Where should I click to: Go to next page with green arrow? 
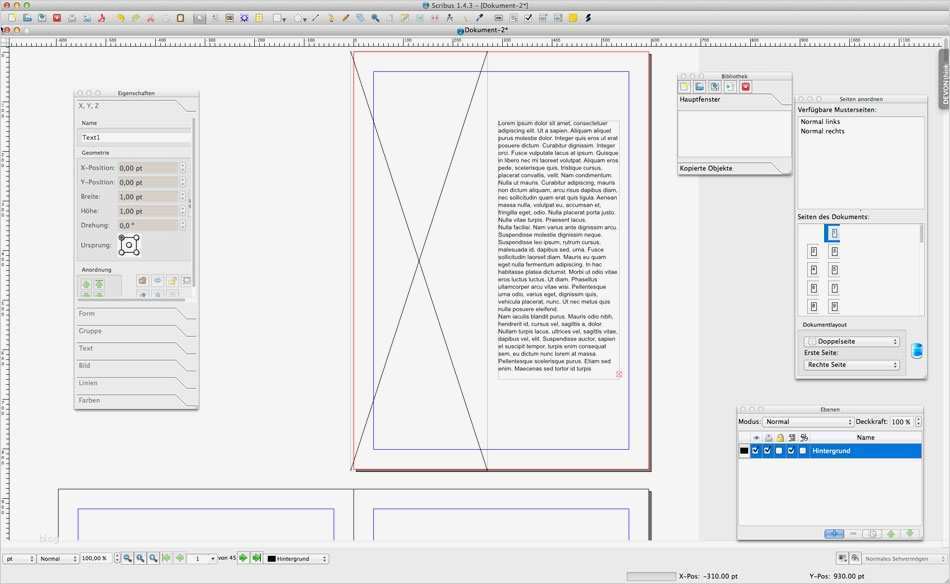click(x=243, y=558)
